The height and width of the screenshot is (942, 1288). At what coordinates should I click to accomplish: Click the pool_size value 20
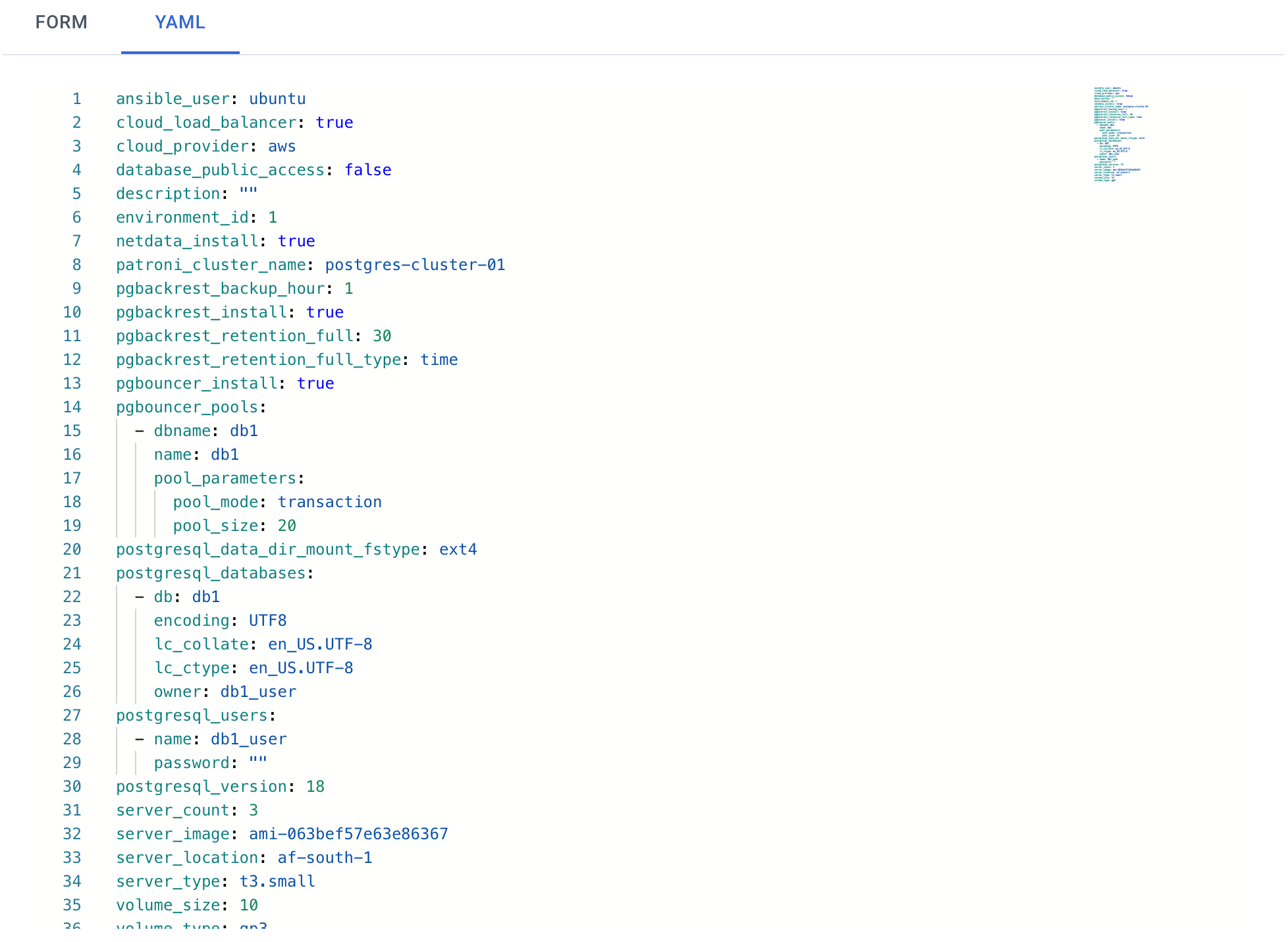tap(286, 526)
